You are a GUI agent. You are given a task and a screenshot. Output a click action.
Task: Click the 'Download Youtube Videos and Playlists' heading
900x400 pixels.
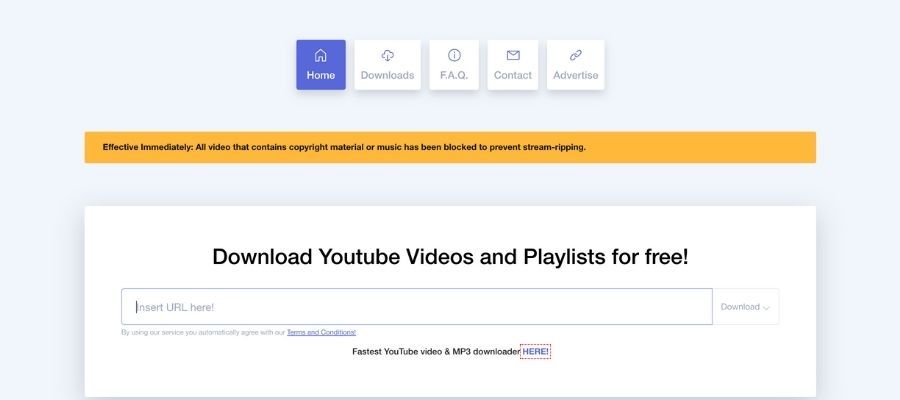(x=450, y=257)
